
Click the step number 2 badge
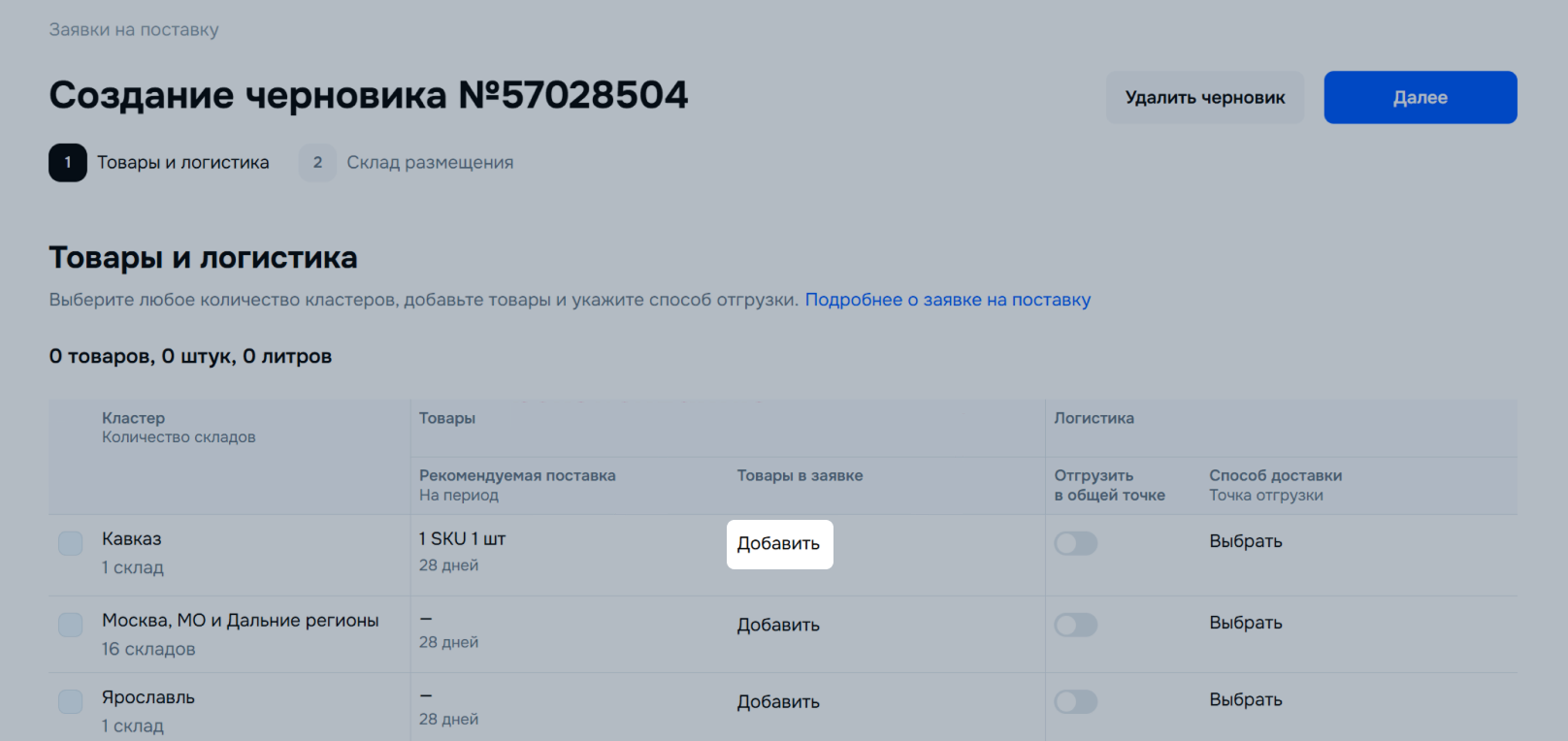pos(317,163)
